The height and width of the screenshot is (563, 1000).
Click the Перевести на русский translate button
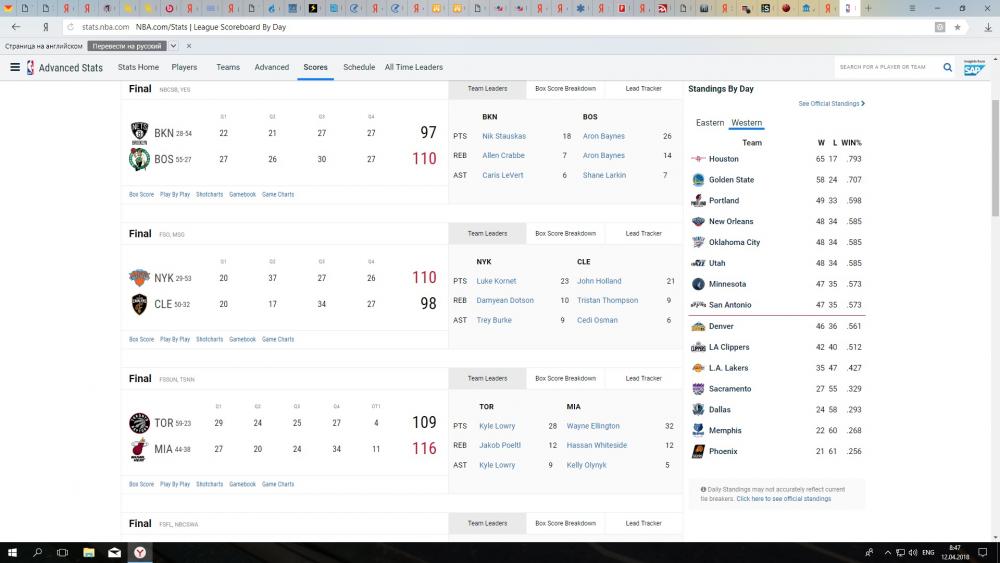tap(127, 46)
